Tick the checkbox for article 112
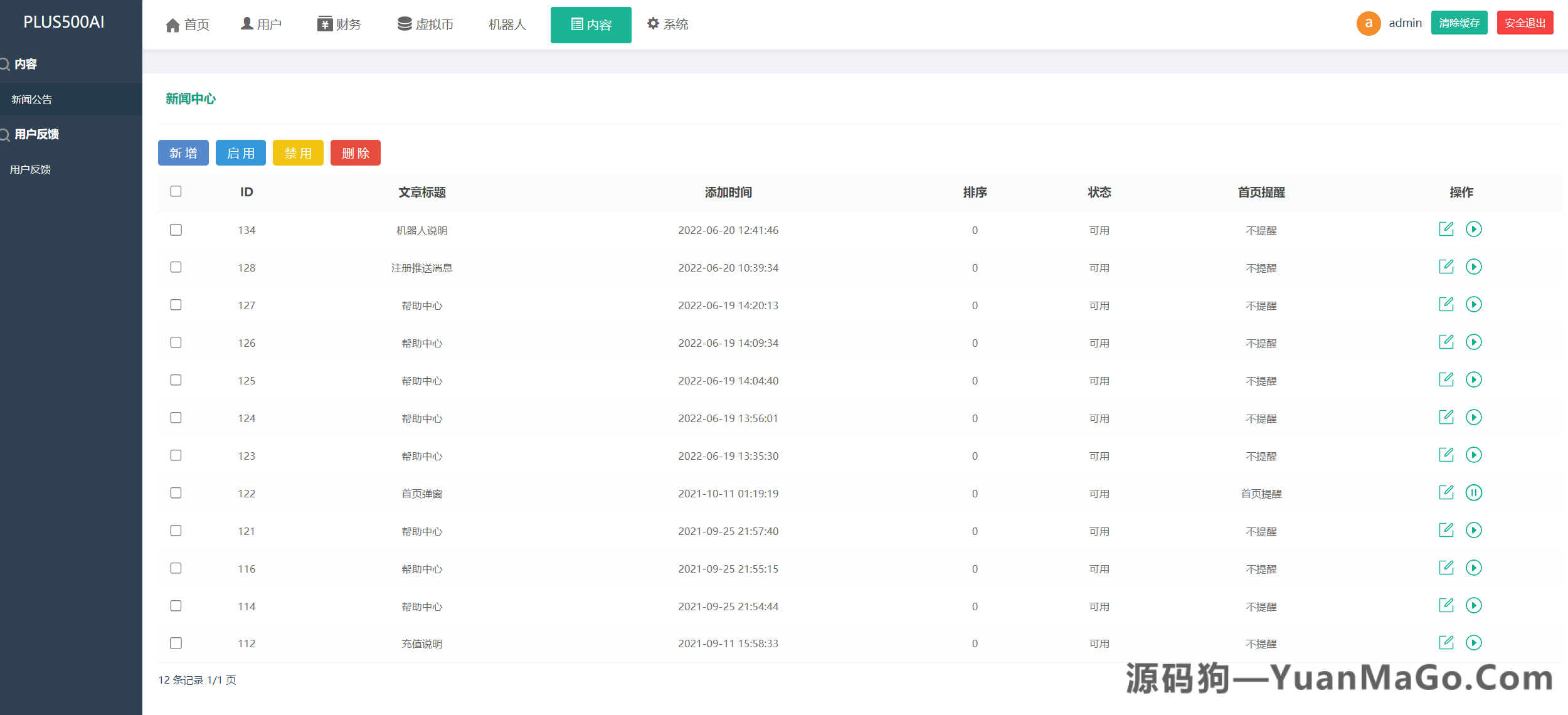The width and height of the screenshot is (1568, 715). point(176,643)
